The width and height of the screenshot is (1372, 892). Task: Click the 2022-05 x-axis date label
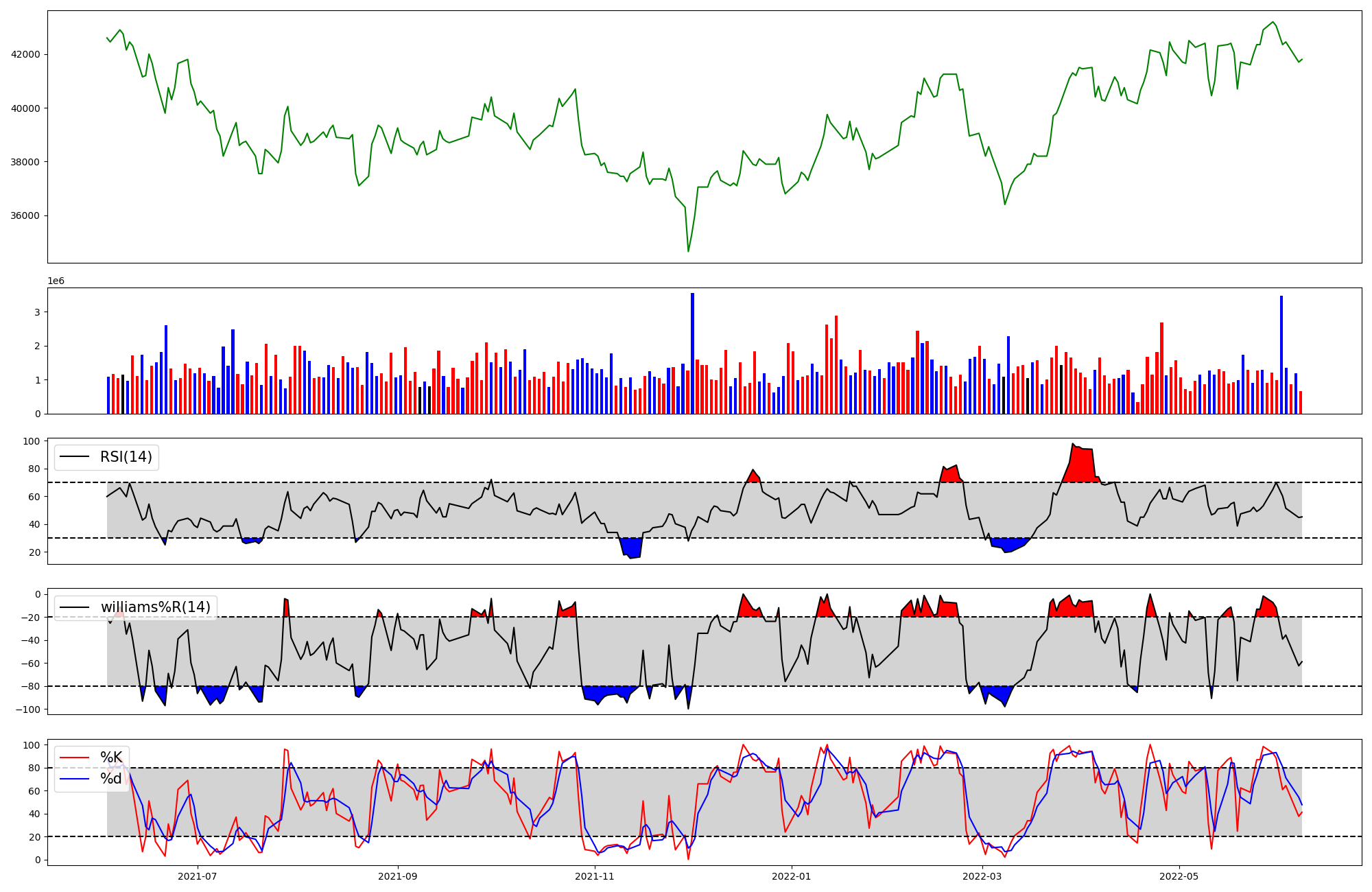pos(1179,876)
